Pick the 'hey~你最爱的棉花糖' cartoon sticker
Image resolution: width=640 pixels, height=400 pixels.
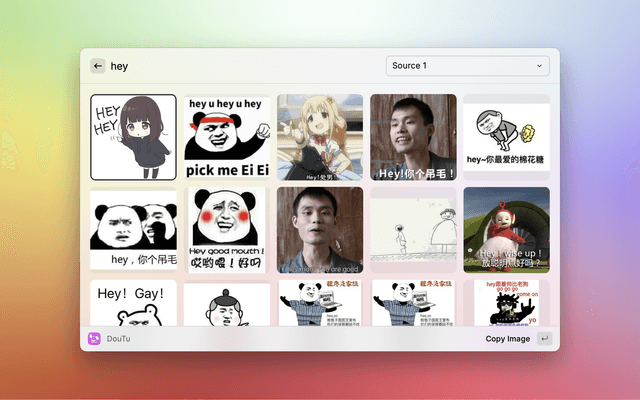click(x=506, y=137)
